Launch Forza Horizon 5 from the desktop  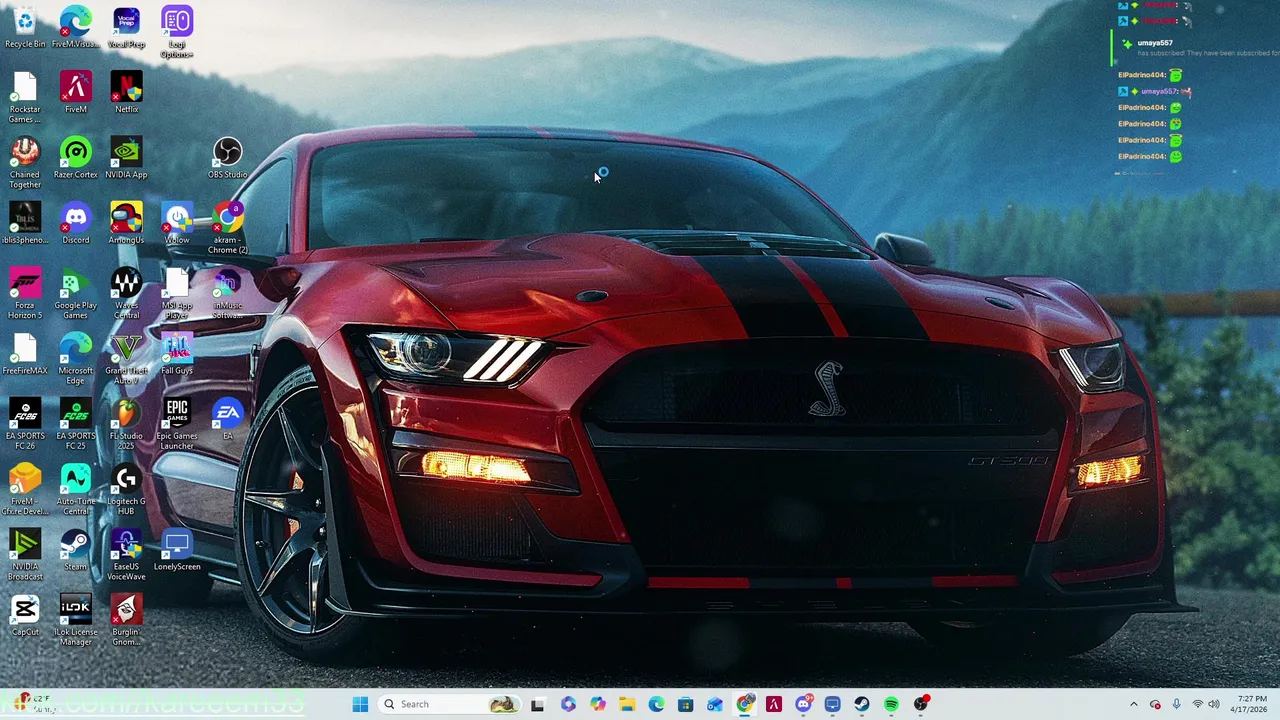pyautogui.click(x=25, y=294)
